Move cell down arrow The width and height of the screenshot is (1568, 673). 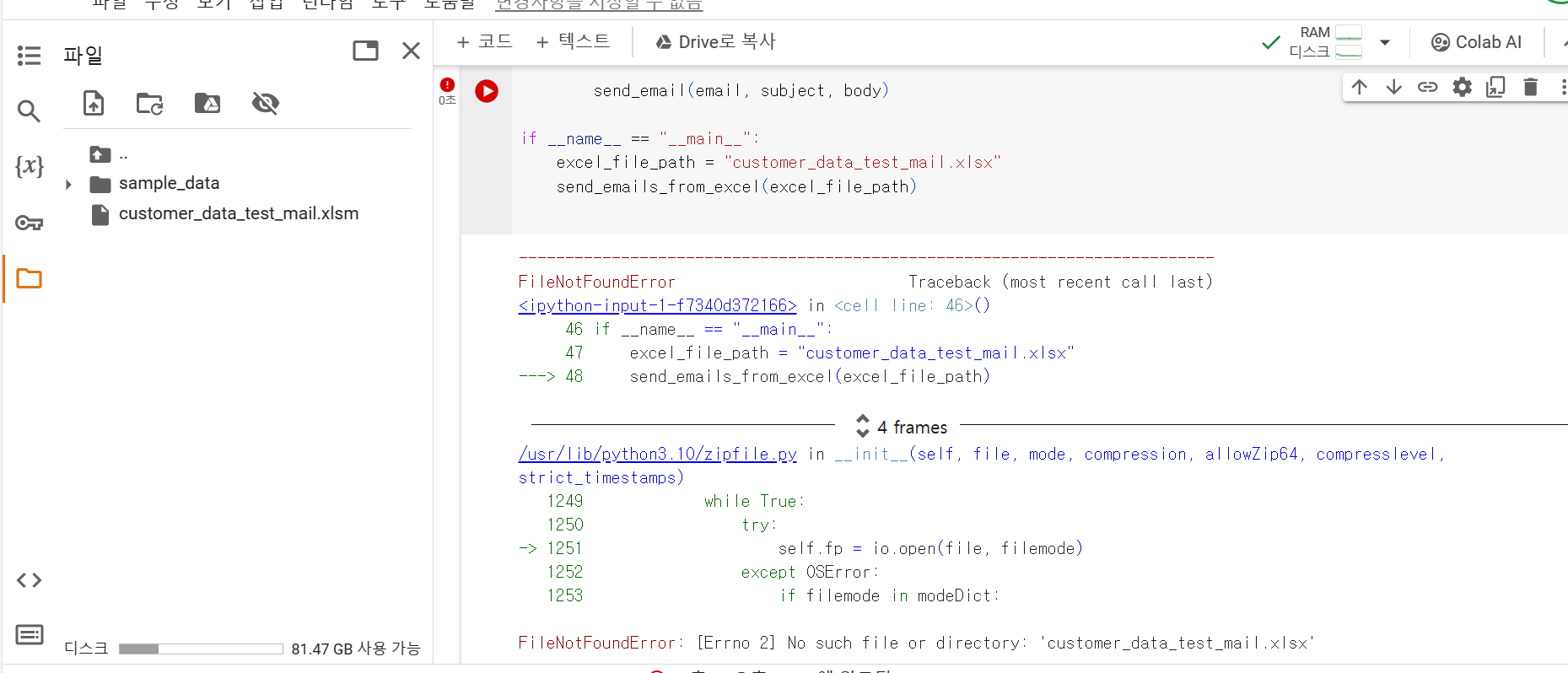pyautogui.click(x=1393, y=87)
